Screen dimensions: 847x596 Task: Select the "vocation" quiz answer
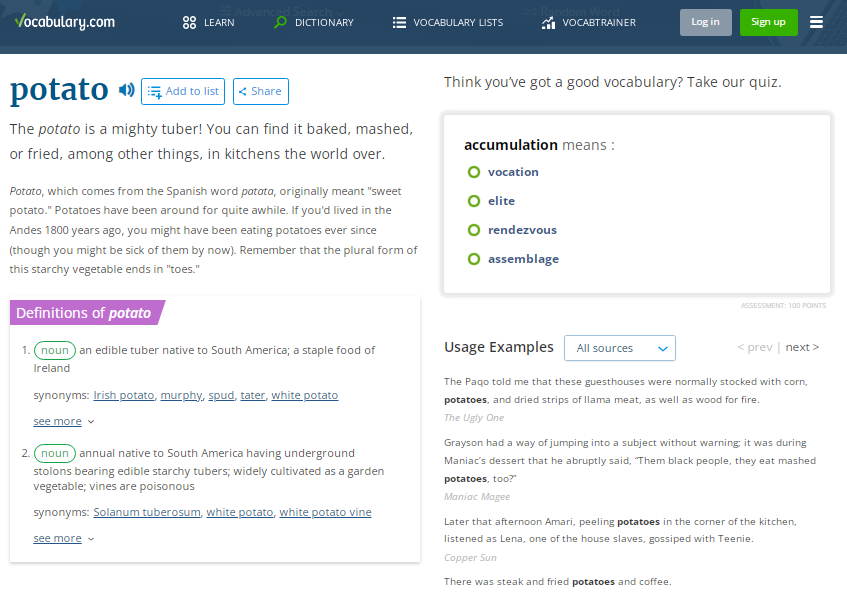tap(474, 172)
